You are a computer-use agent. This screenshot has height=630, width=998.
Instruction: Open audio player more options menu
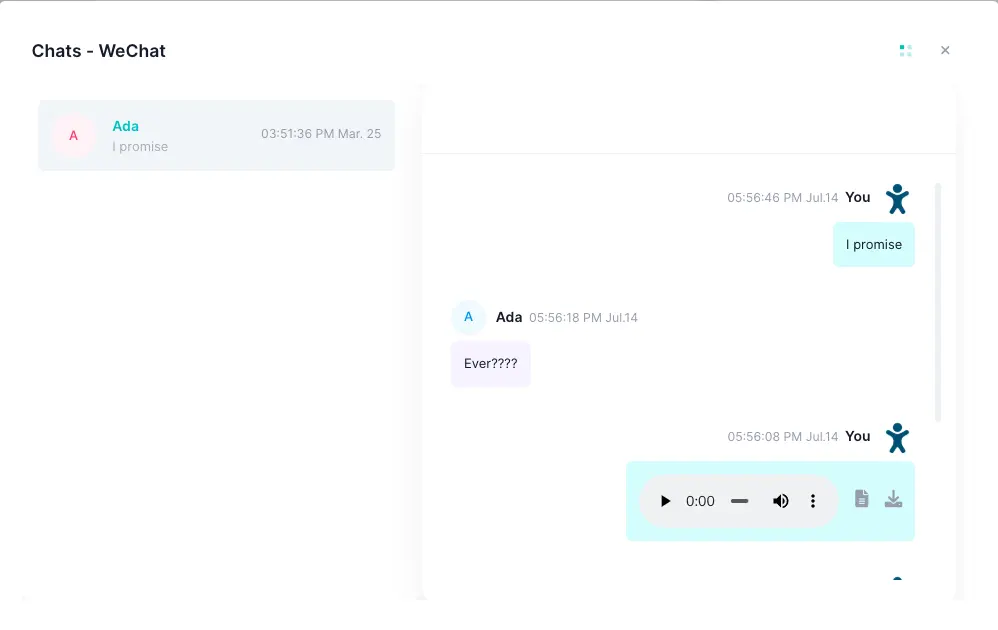click(x=813, y=501)
